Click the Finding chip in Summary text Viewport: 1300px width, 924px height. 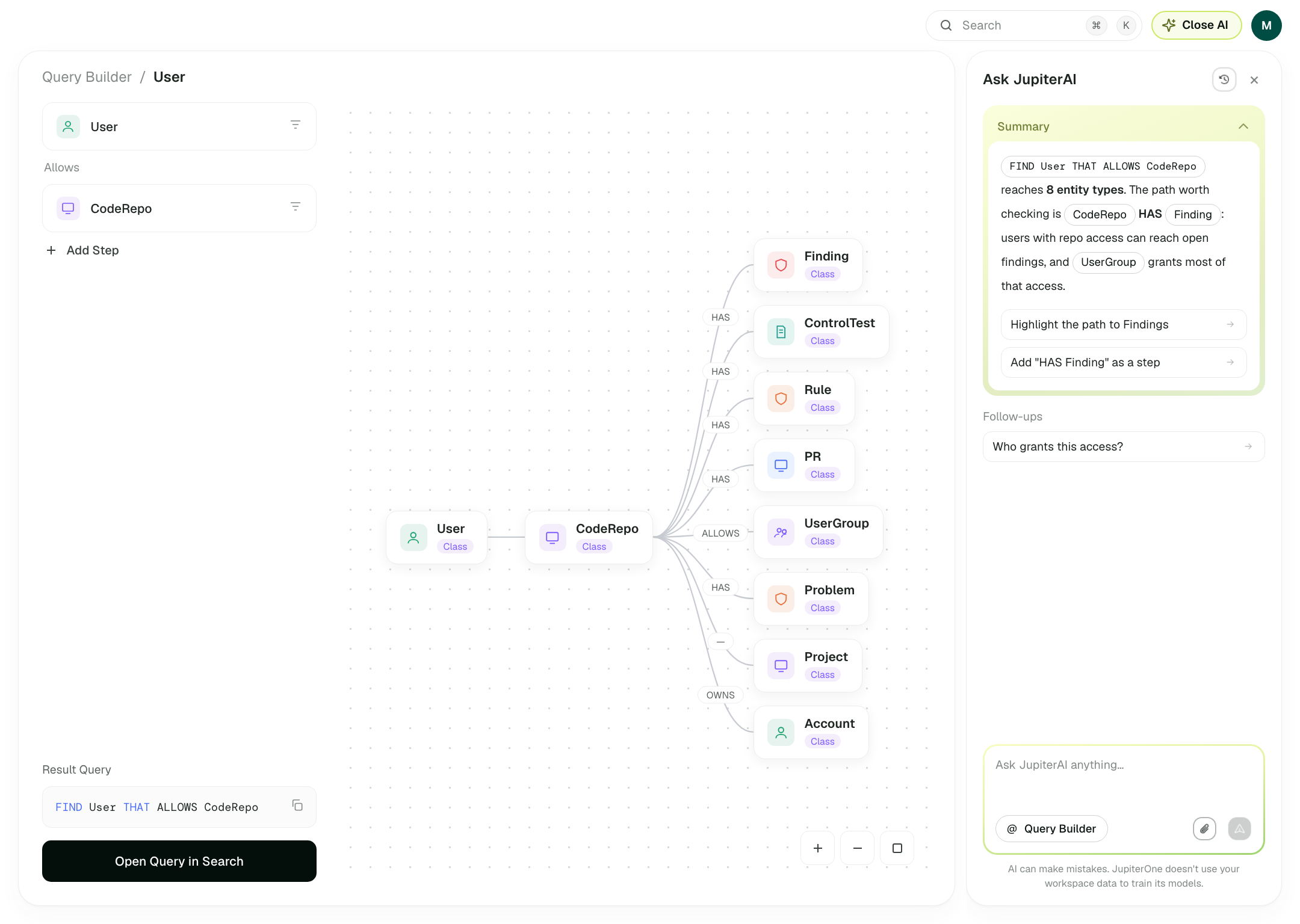click(1192, 215)
